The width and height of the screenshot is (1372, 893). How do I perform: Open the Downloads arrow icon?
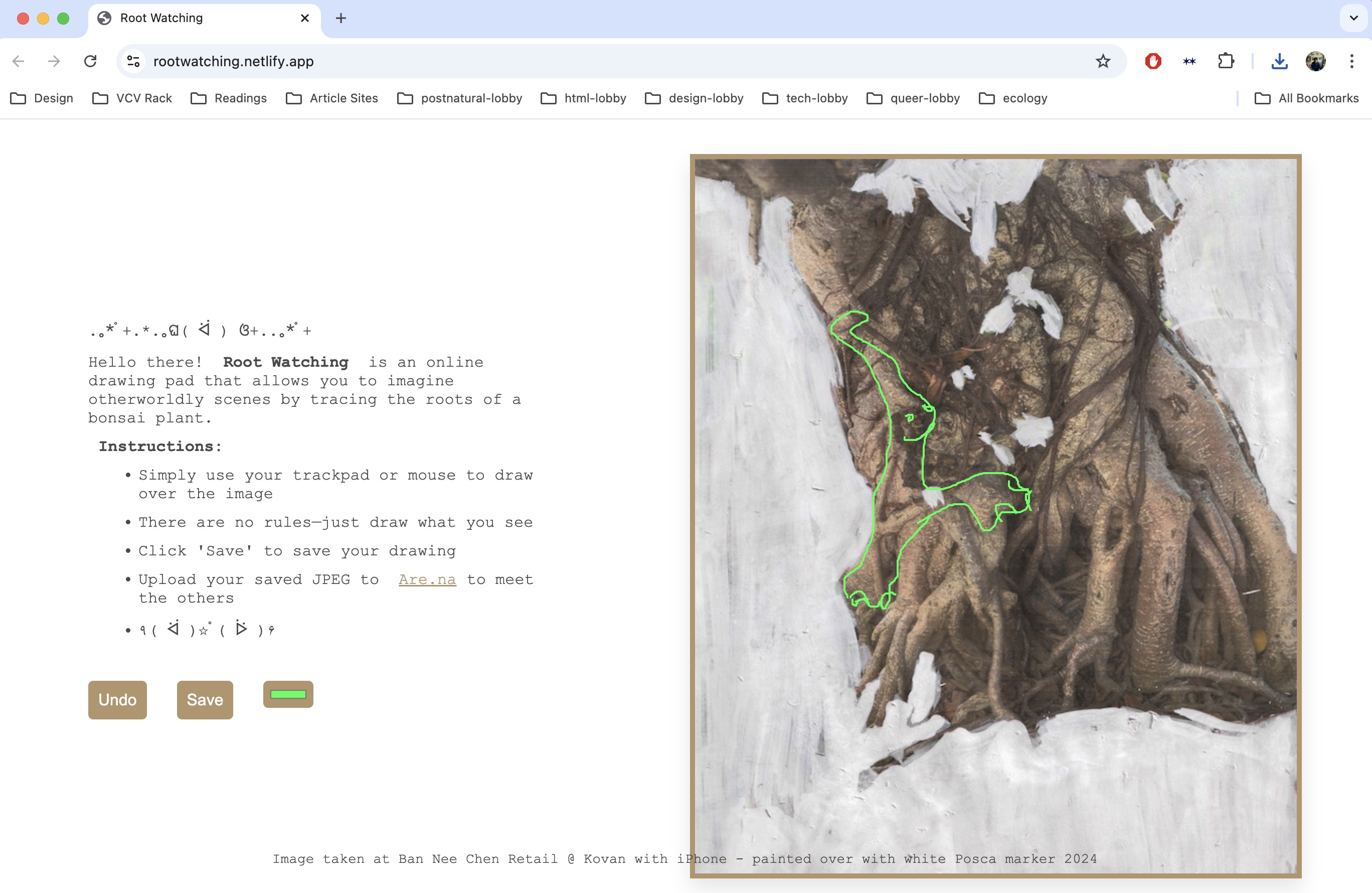(x=1279, y=61)
